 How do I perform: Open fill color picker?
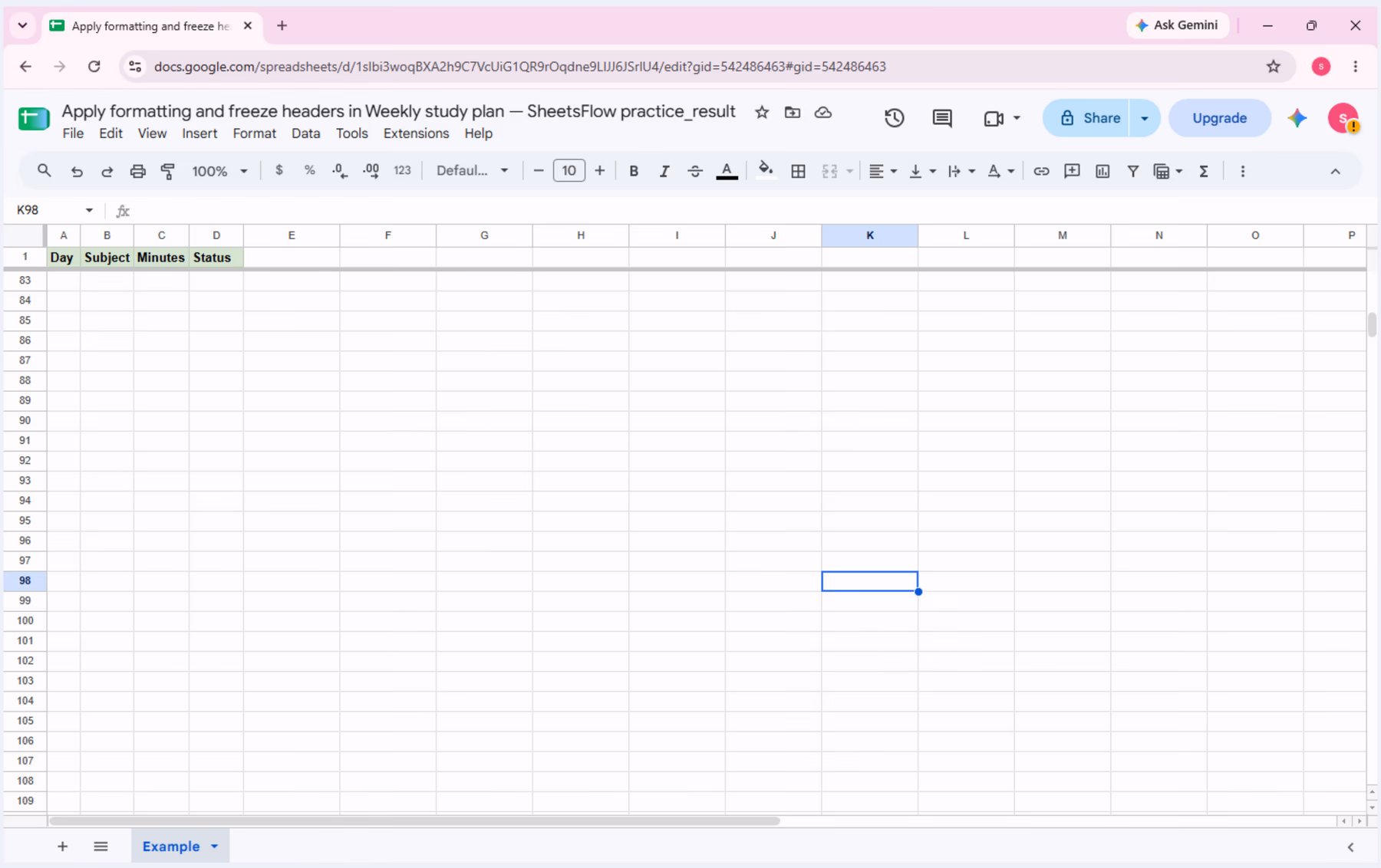765,171
